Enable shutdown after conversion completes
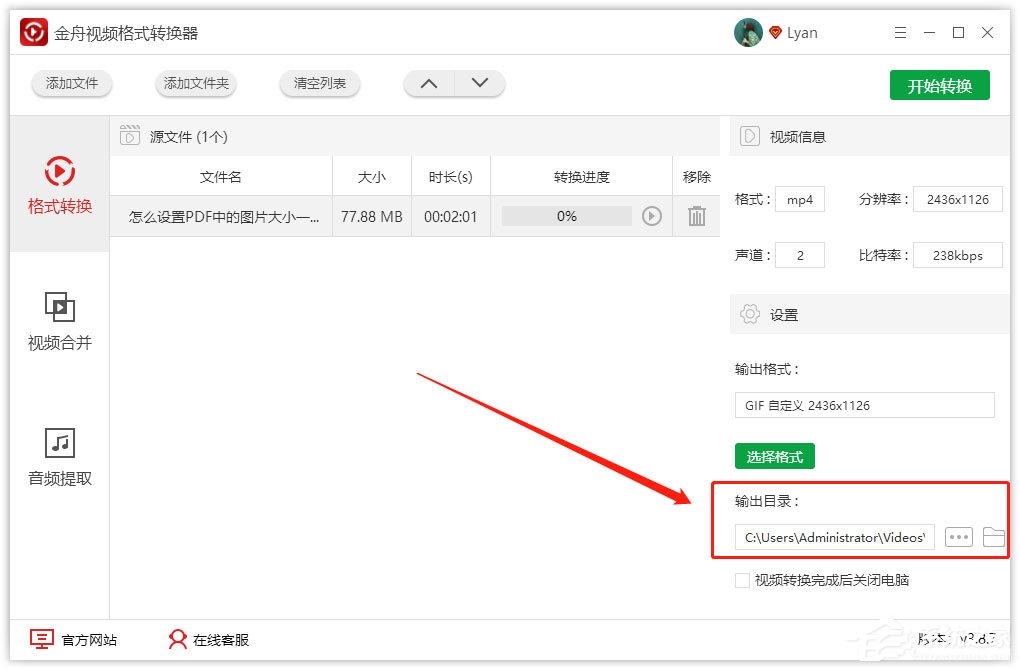Screen dimensions: 1020x670 tap(742, 579)
